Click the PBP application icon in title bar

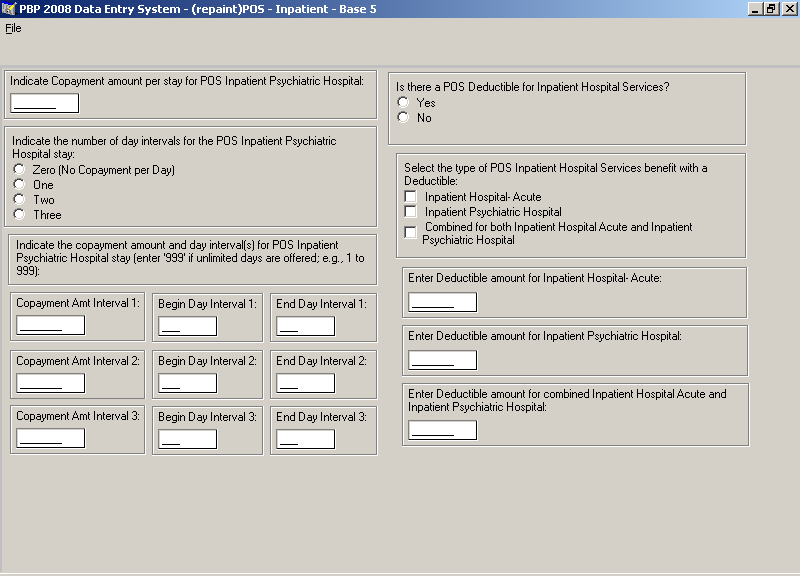9,9
